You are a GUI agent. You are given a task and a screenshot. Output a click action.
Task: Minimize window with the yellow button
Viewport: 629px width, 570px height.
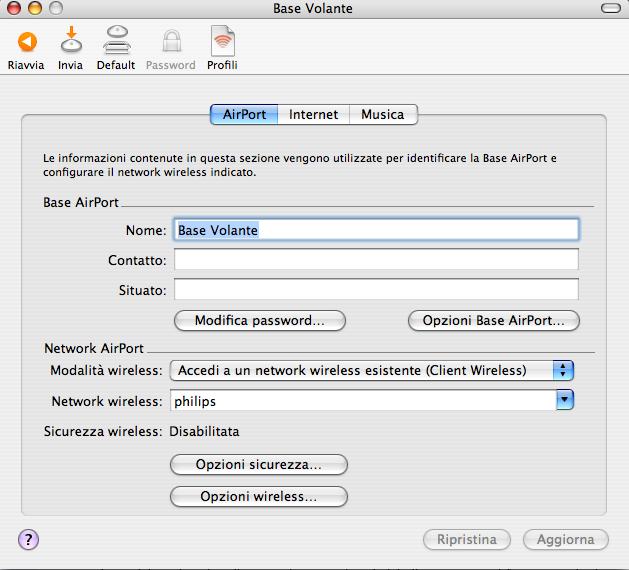click(x=35, y=8)
